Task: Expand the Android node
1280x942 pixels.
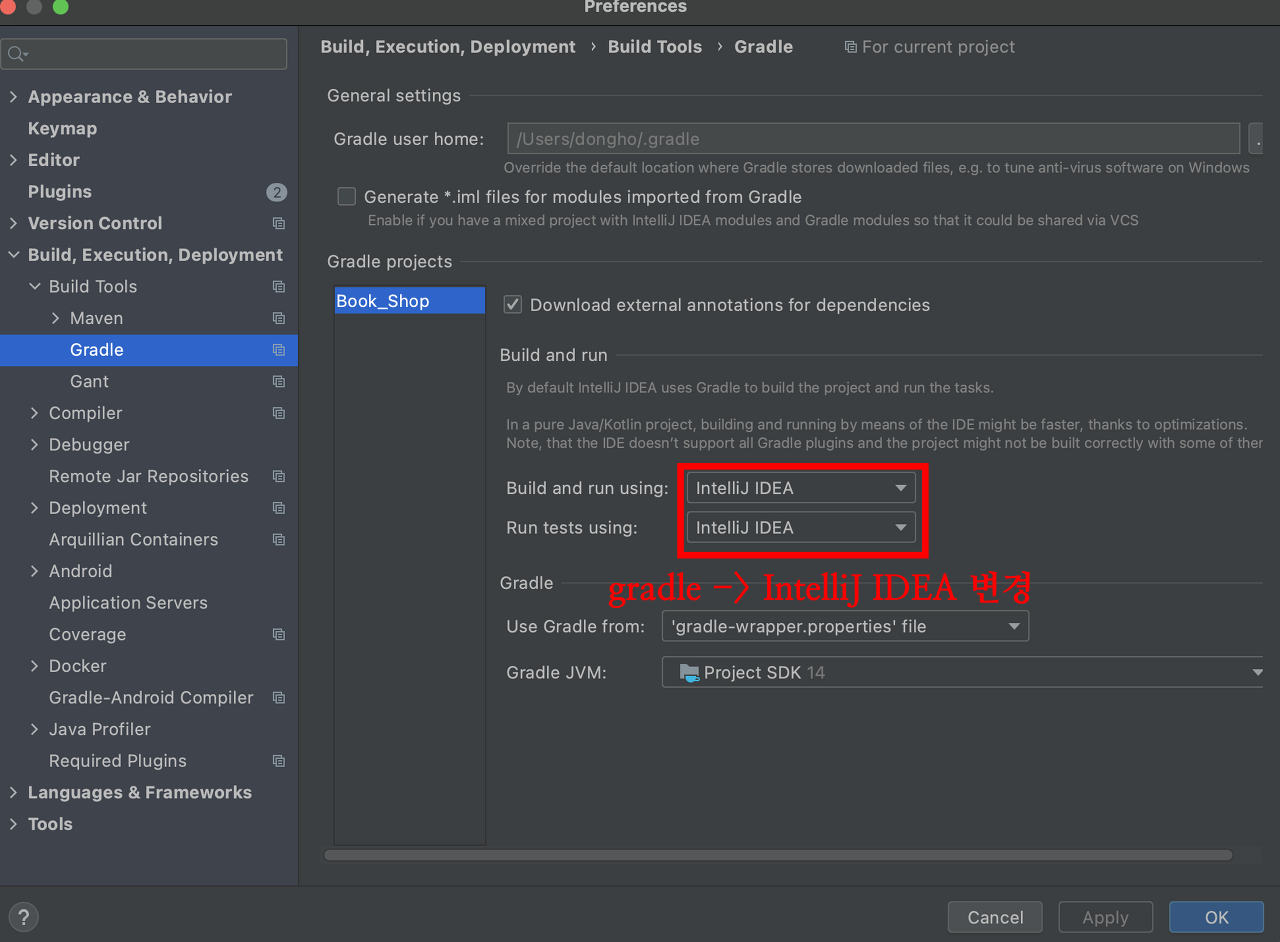Action: tap(35, 571)
